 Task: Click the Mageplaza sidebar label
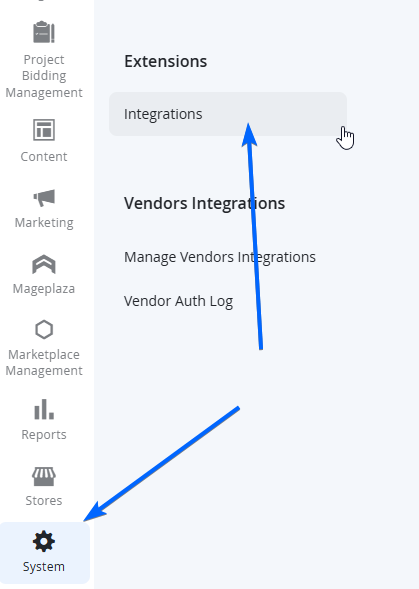coord(44,289)
